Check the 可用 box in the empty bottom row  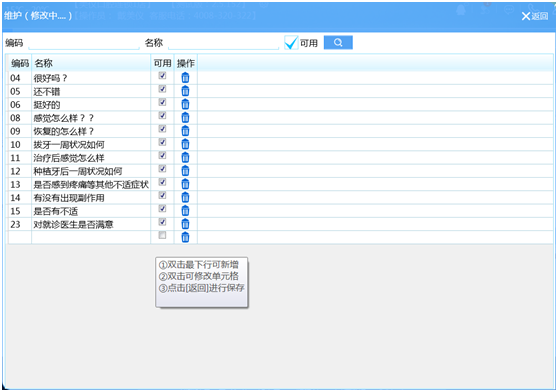(162, 235)
